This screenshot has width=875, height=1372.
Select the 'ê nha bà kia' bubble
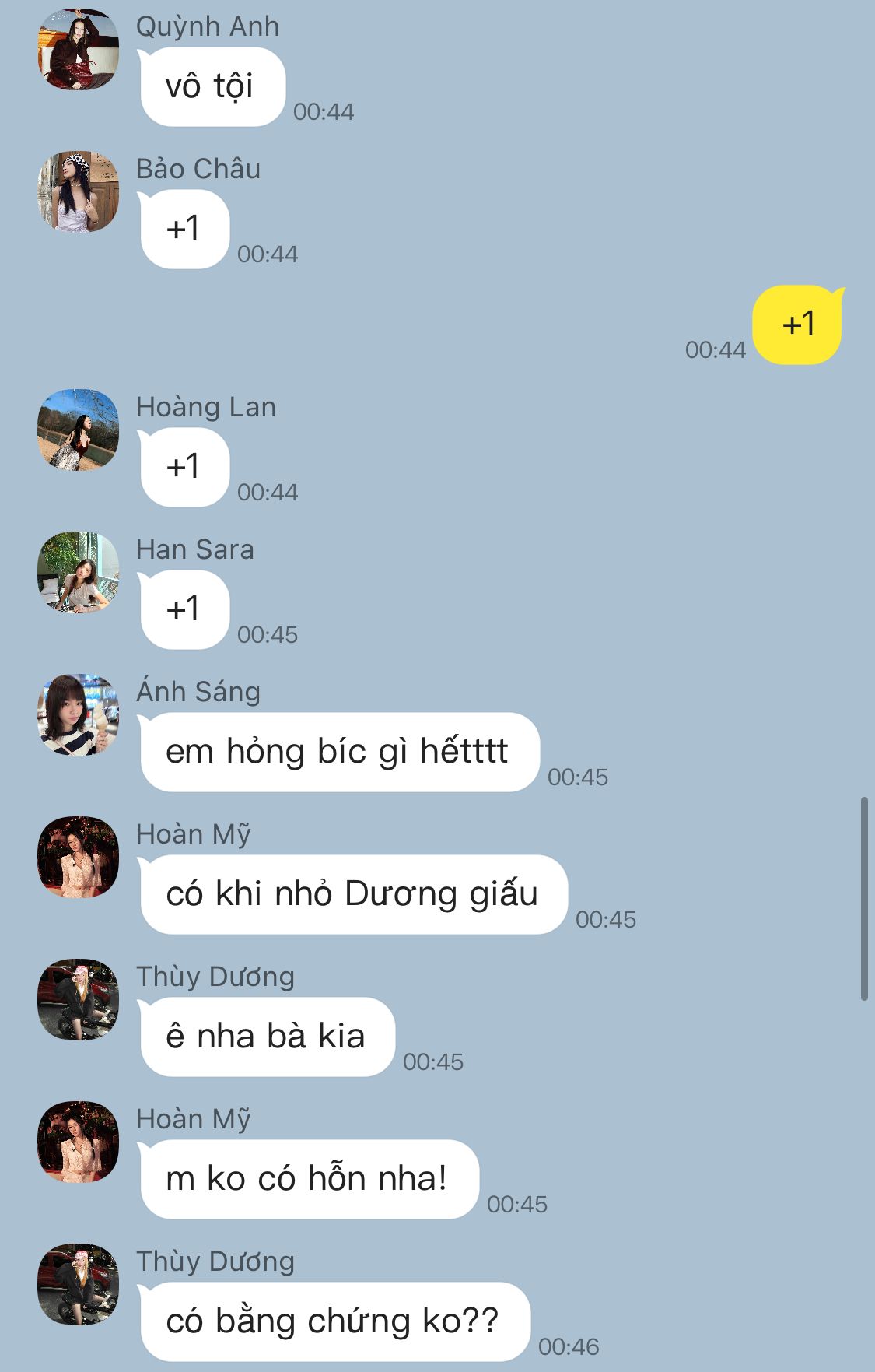pos(267,1037)
